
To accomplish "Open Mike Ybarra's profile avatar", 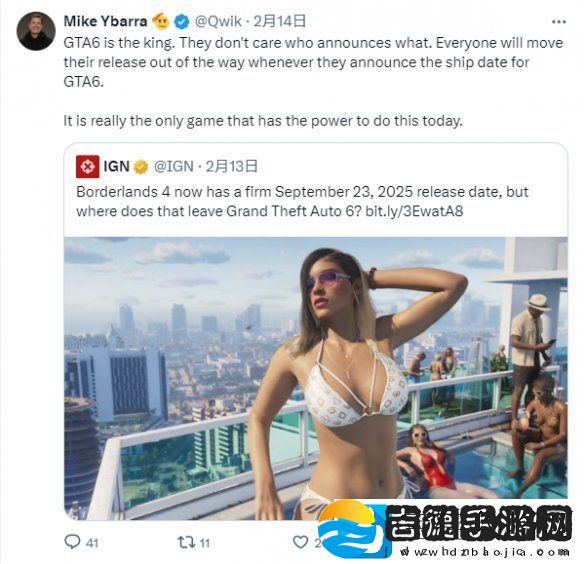I will (x=36, y=31).
